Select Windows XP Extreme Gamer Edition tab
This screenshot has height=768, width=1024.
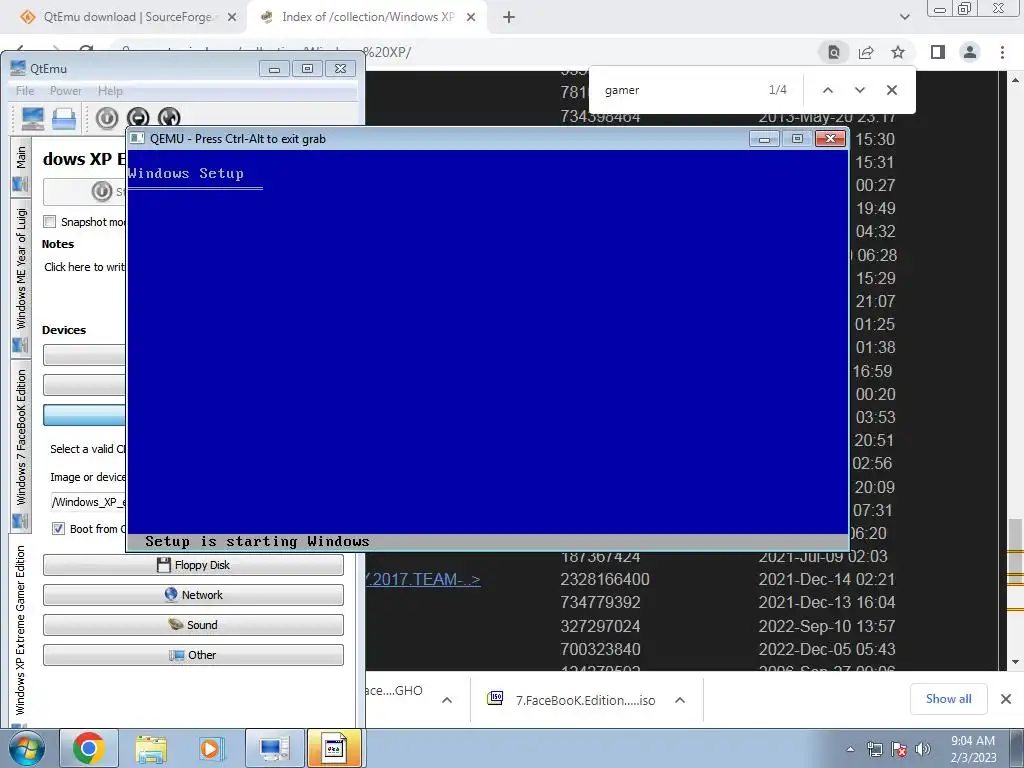tap(21, 632)
